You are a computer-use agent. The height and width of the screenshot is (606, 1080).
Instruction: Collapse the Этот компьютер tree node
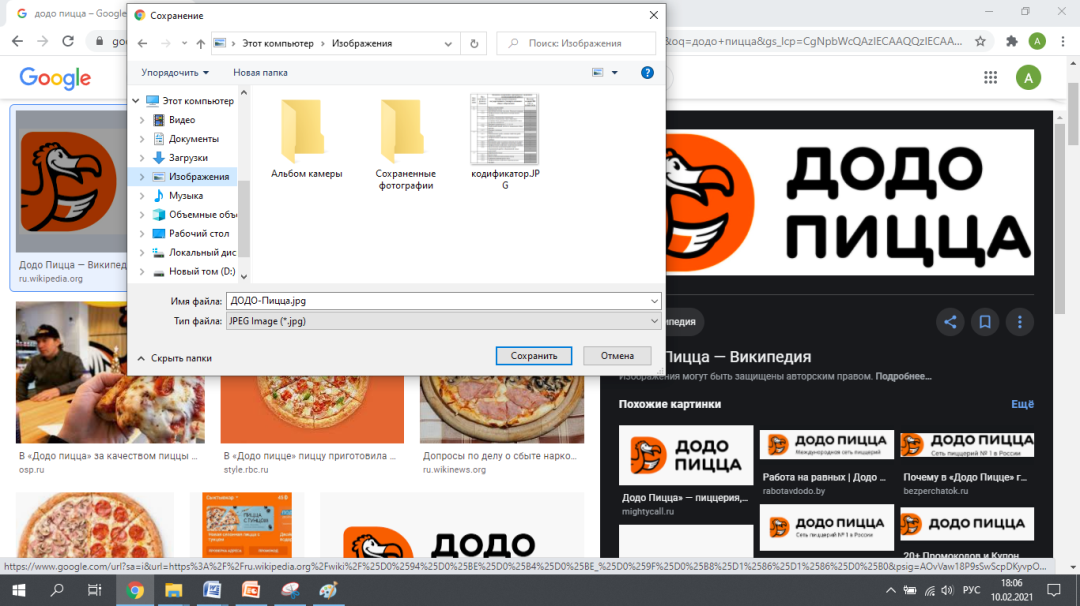136,101
